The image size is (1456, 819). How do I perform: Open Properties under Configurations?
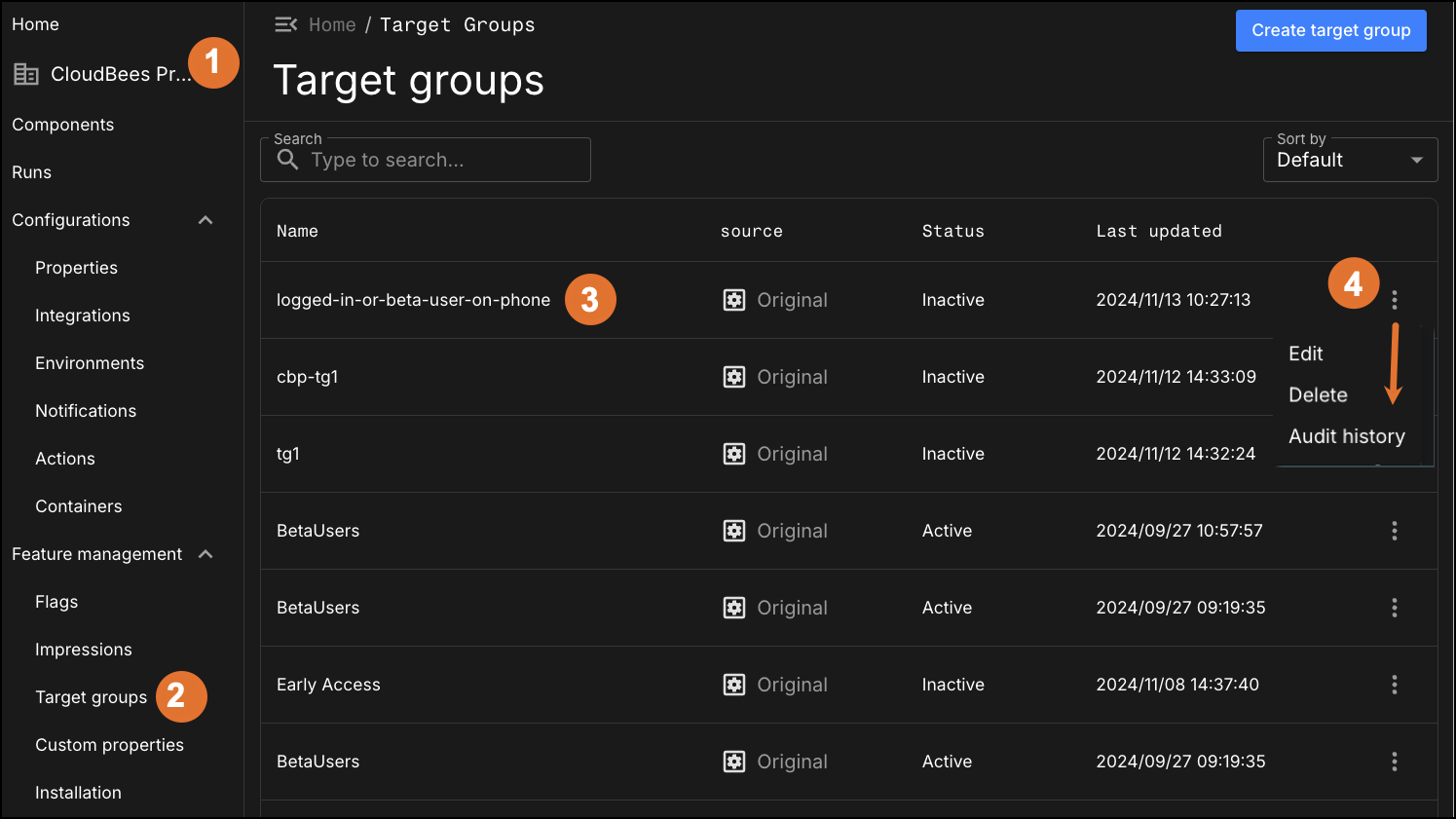tap(76, 268)
